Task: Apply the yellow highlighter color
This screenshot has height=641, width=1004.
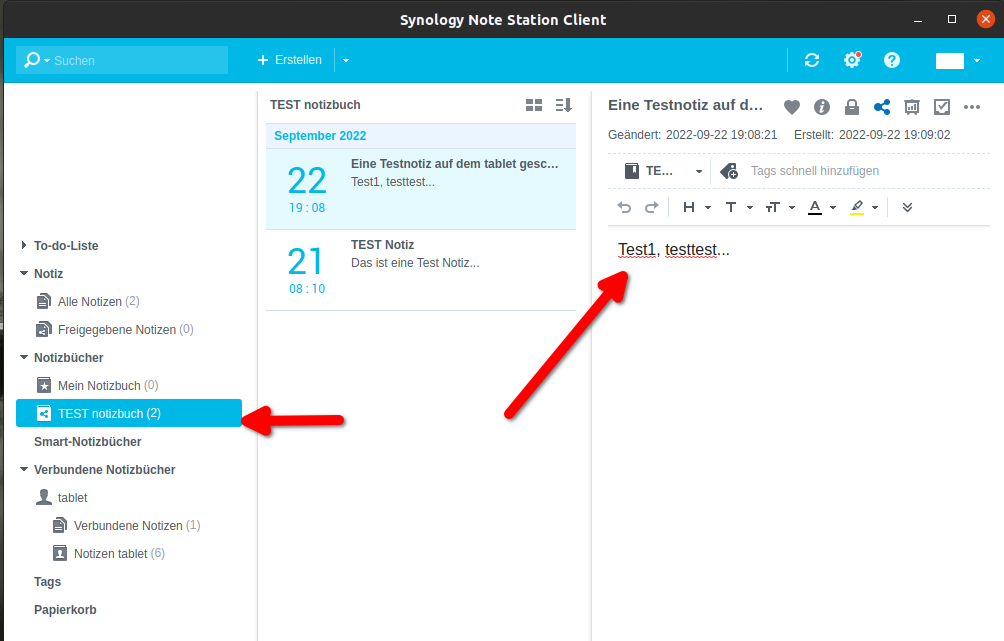Action: (857, 207)
